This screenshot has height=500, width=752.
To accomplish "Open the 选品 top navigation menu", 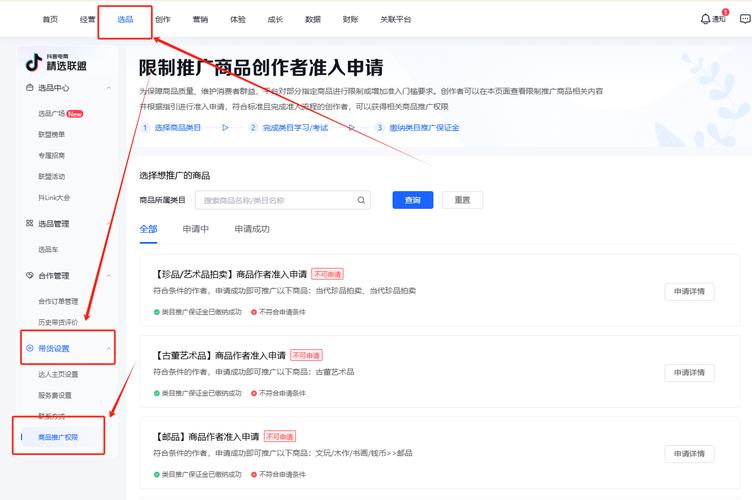I will click(x=125, y=19).
